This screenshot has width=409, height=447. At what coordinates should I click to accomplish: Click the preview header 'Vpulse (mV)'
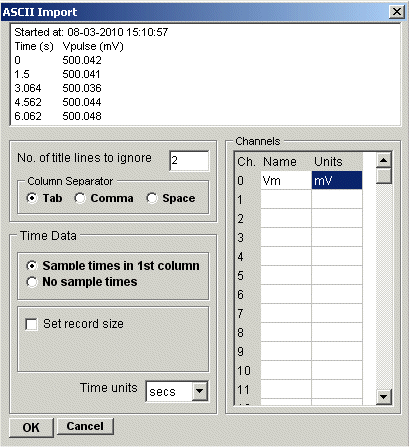tap(93, 46)
